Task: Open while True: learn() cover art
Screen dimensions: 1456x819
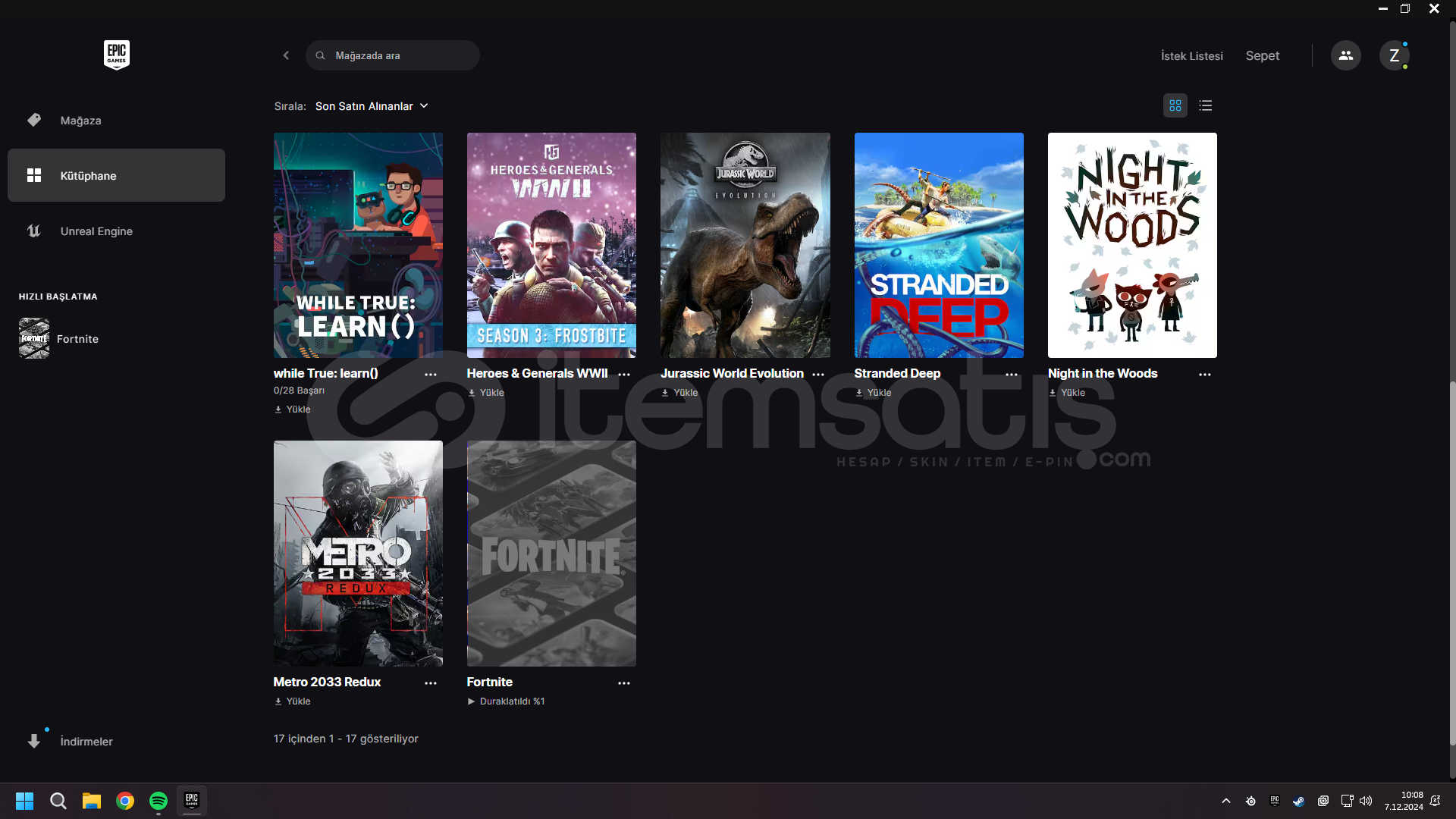Action: pos(358,245)
